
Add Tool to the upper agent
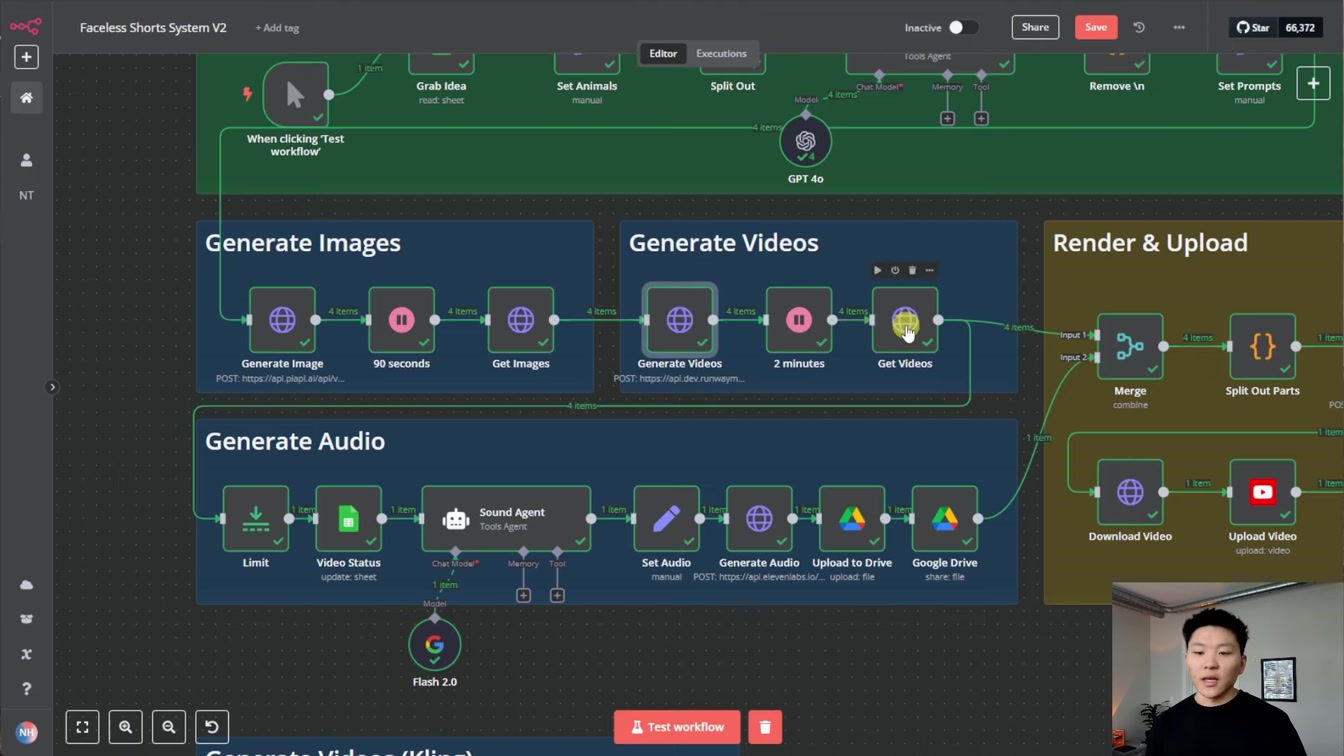pyautogui.click(x=981, y=118)
